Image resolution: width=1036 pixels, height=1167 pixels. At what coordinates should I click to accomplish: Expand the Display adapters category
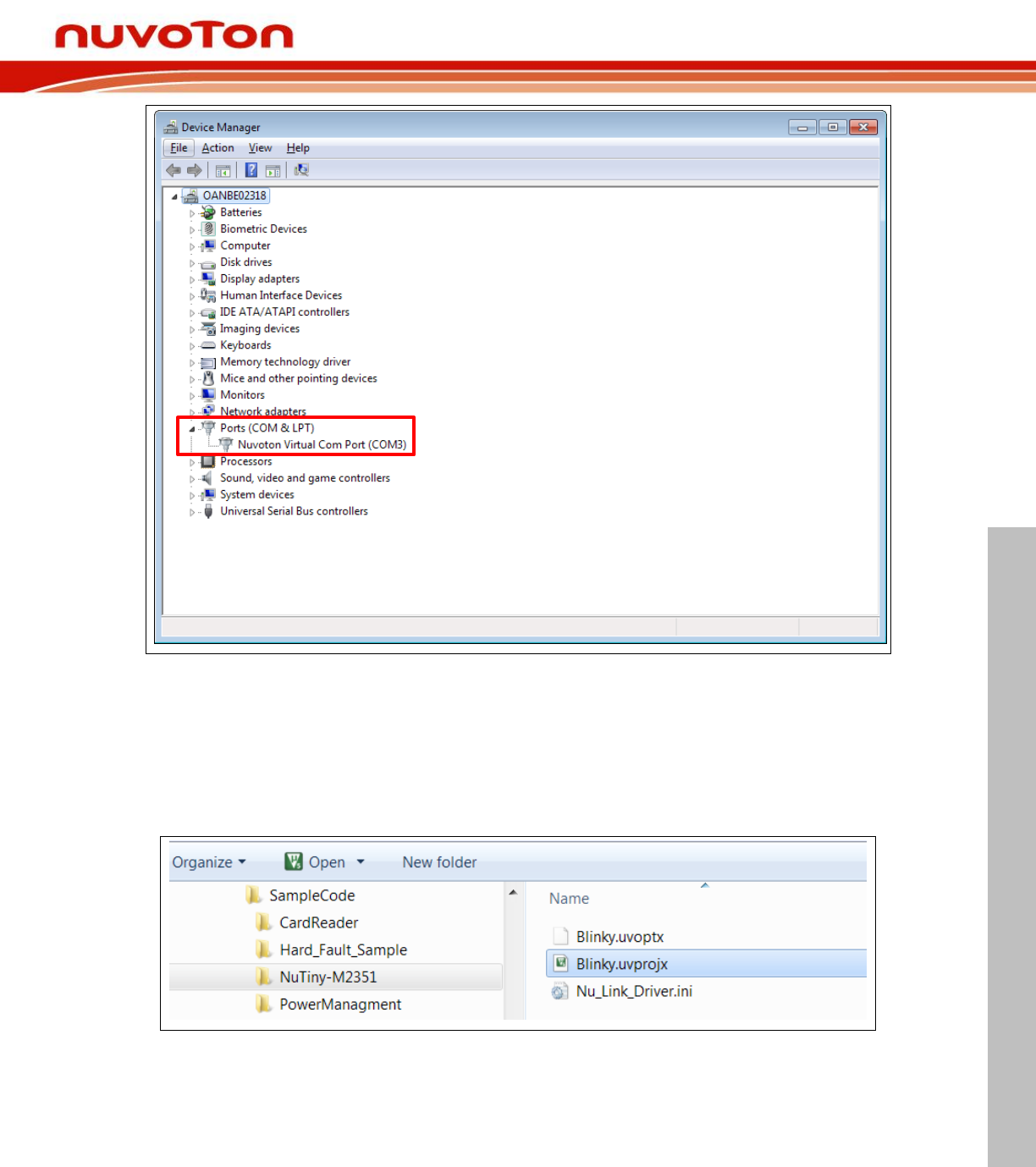pos(192,279)
